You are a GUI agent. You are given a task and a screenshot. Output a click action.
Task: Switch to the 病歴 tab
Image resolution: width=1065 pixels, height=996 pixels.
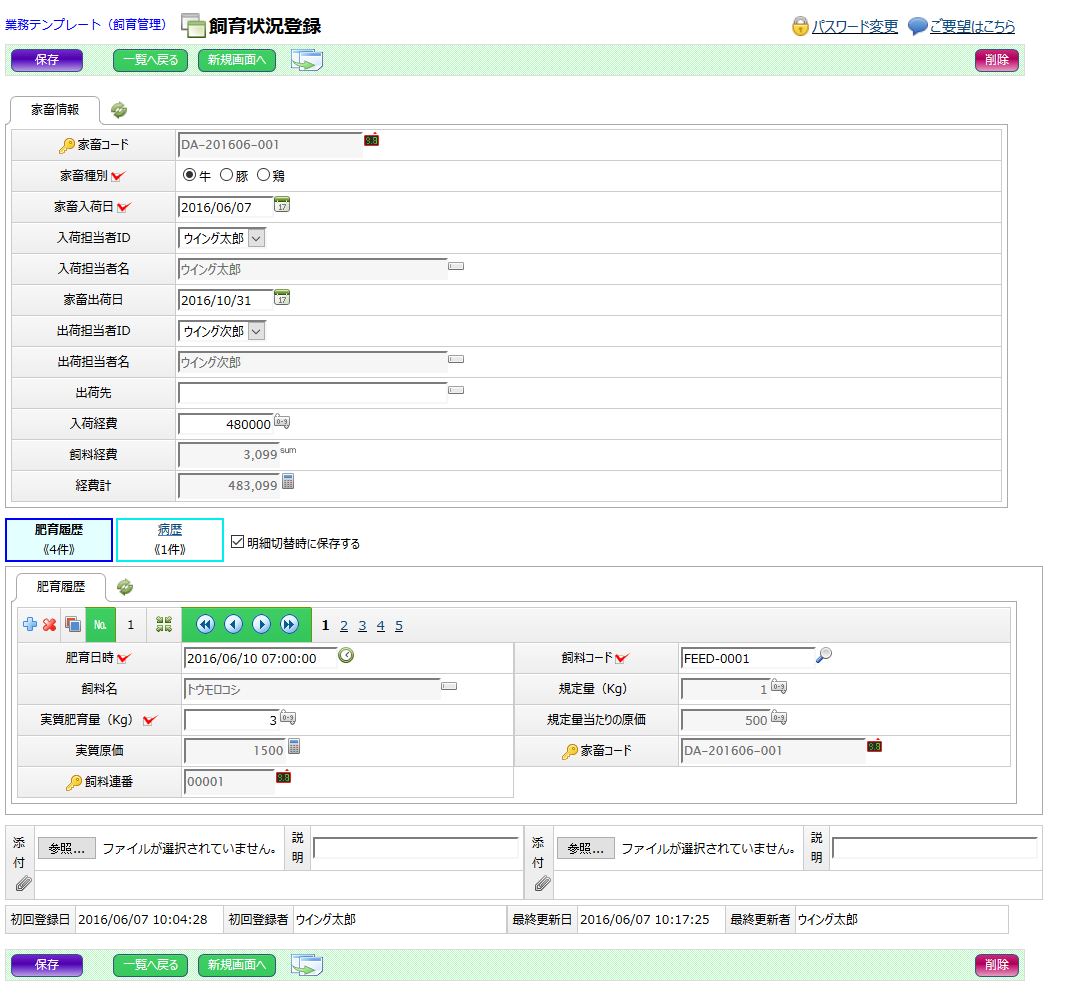[x=170, y=539]
